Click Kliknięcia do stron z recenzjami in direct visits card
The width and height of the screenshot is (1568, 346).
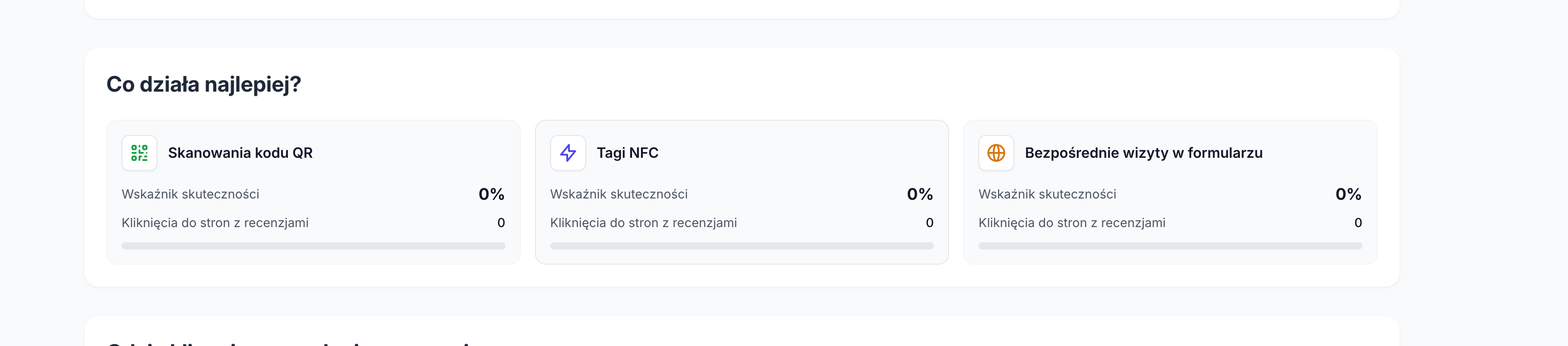coord(1072,223)
